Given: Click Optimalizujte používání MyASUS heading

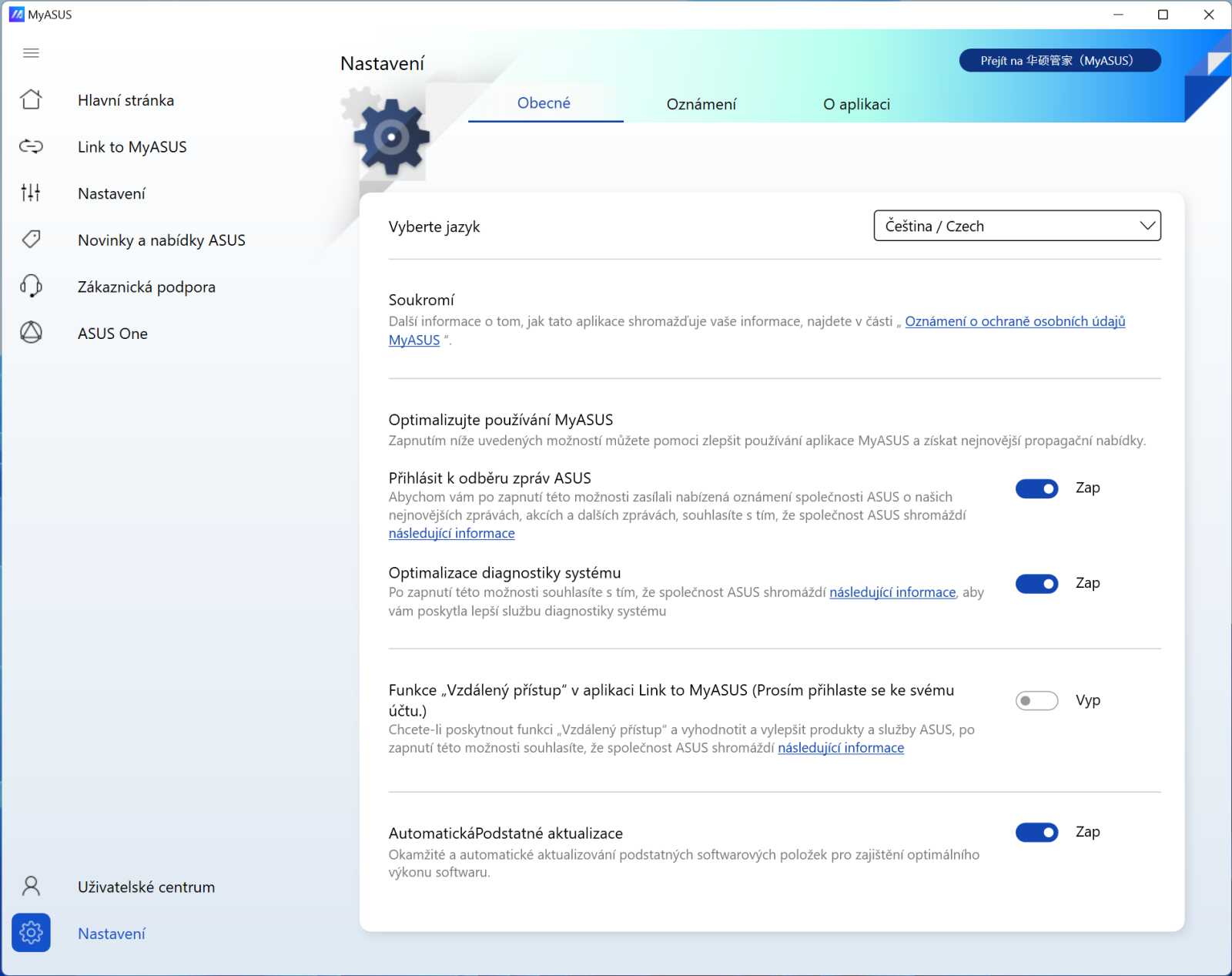Looking at the screenshot, I should pyautogui.click(x=500, y=420).
